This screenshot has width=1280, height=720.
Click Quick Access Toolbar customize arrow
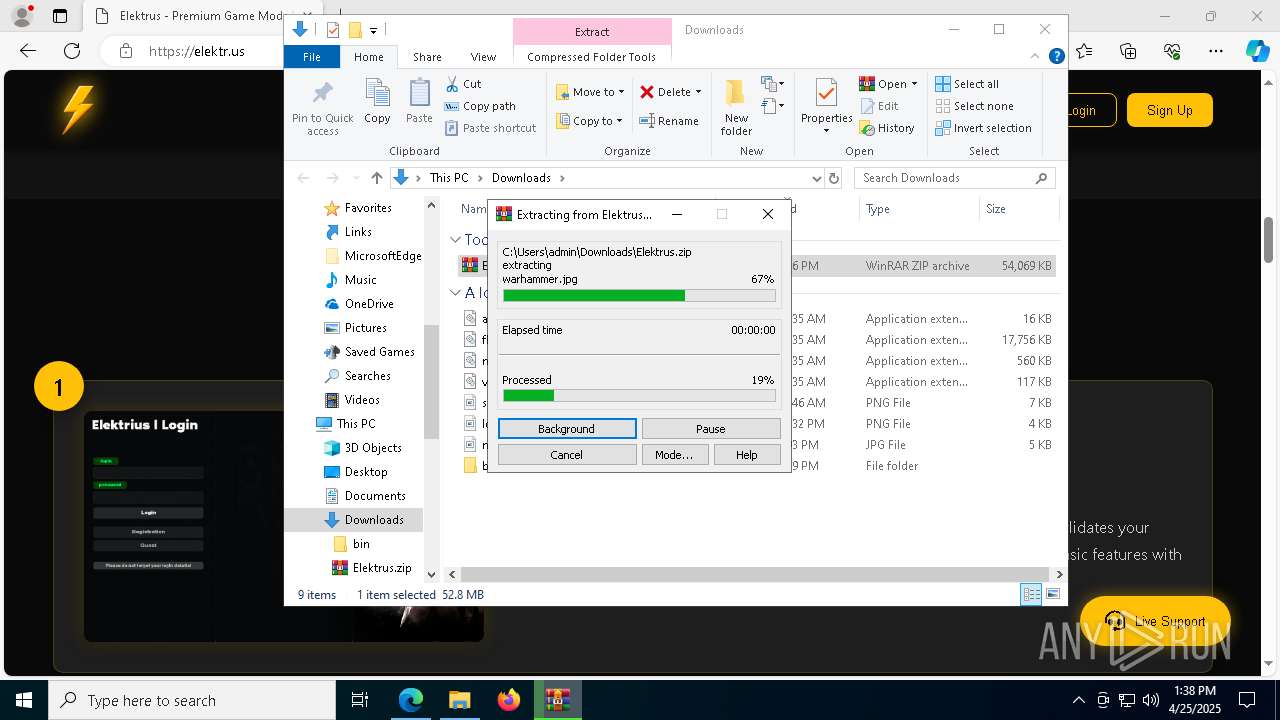point(373,31)
